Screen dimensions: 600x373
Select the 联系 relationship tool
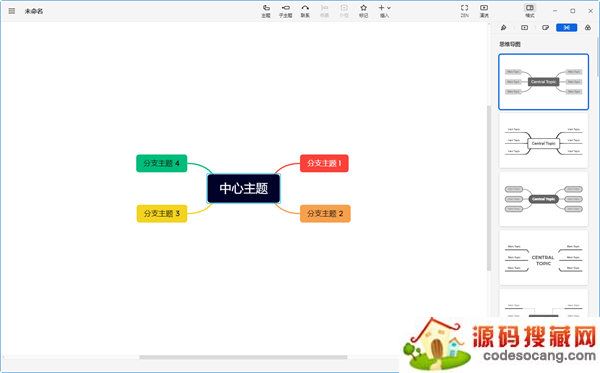(x=305, y=11)
